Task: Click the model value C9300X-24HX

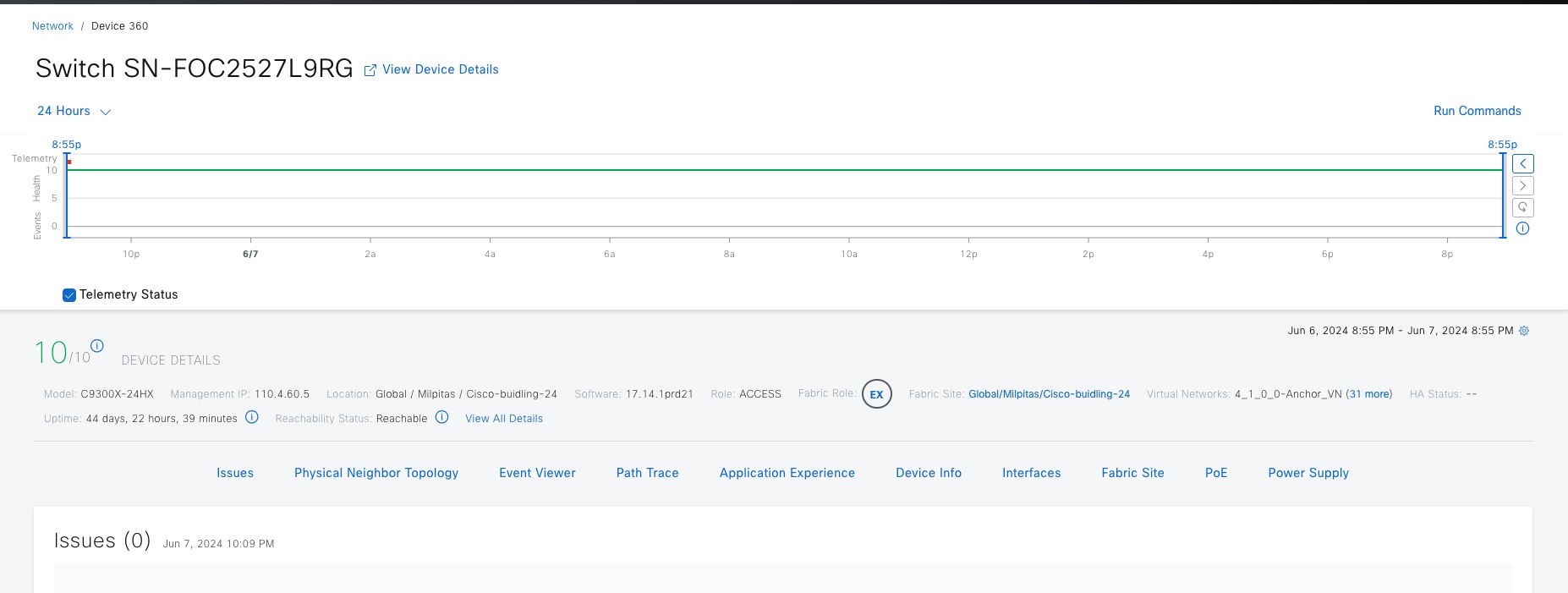Action: click(x=118, y=394)
